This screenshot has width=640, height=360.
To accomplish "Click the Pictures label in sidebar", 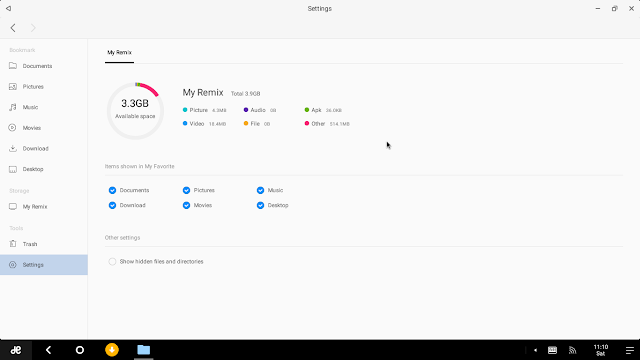I will pos(33,87).
